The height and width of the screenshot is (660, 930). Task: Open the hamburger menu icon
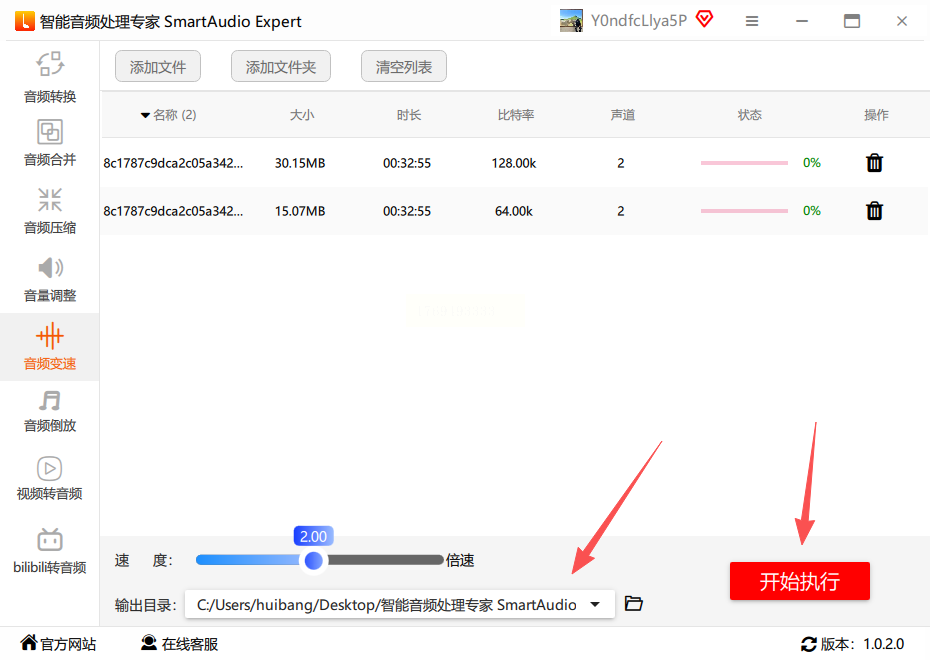coord(751,21)
